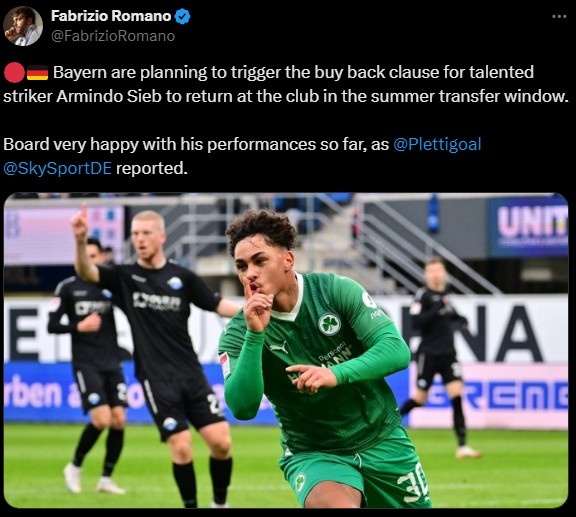Click the blurred player at photo's right
This screenshot has width=576, height=517.
tap(437, 355)
